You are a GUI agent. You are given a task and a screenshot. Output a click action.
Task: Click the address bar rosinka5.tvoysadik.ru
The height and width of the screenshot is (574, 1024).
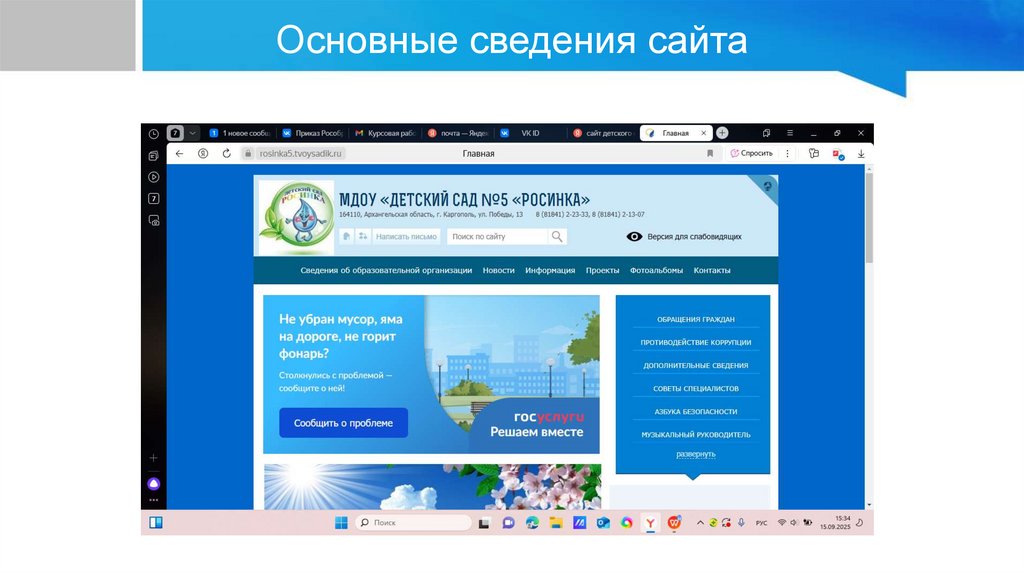click(x=300, y=153)
